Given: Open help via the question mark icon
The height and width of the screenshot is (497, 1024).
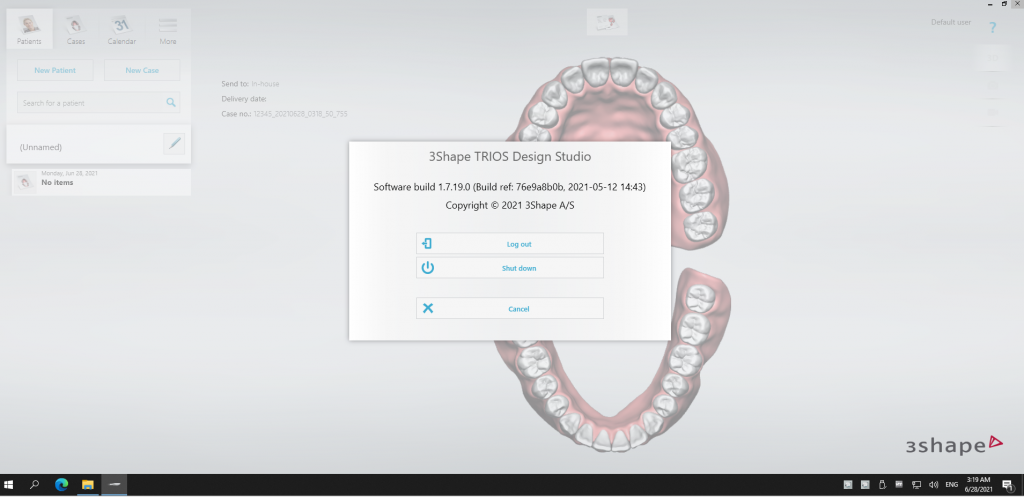Looking at the screenshot, I should 992,28.
